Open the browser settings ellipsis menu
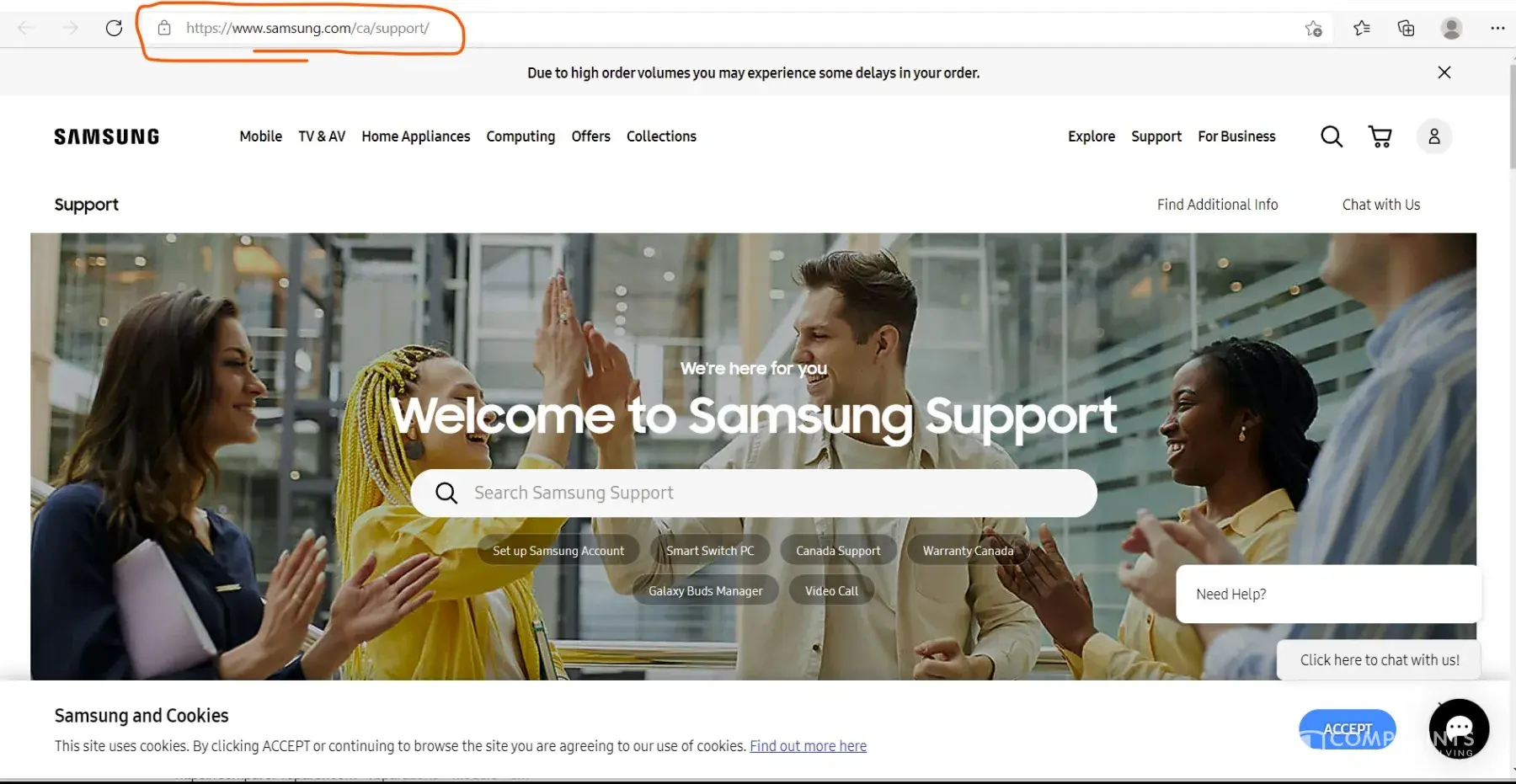 coord(1497,29)
